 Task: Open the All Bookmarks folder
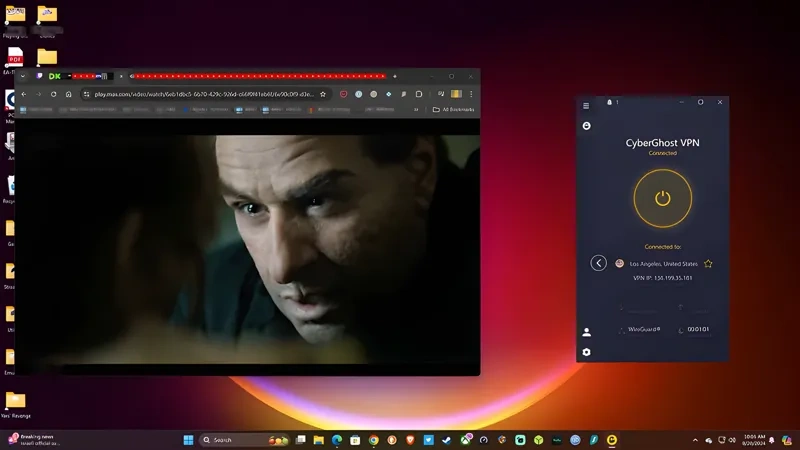[x=453, y=109]
